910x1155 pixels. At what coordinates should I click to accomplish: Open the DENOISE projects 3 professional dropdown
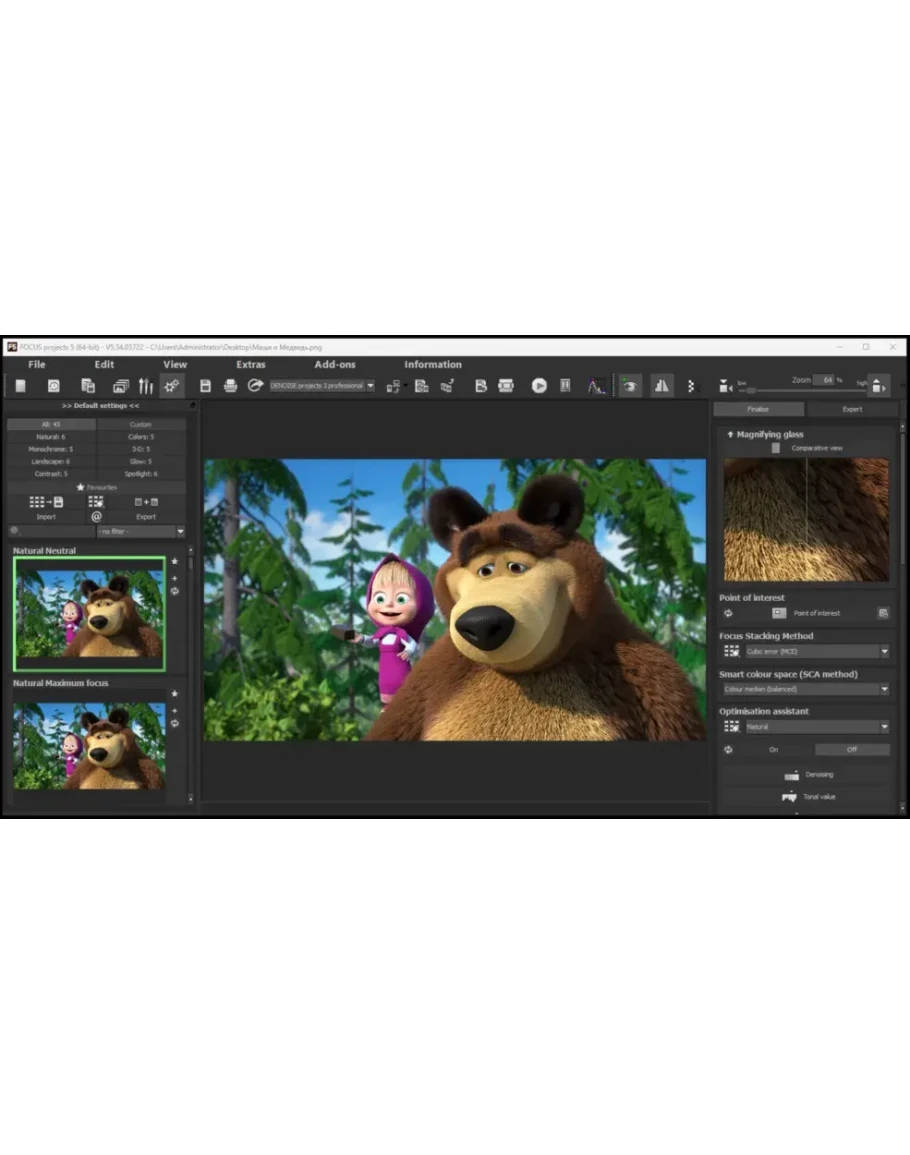322,386
